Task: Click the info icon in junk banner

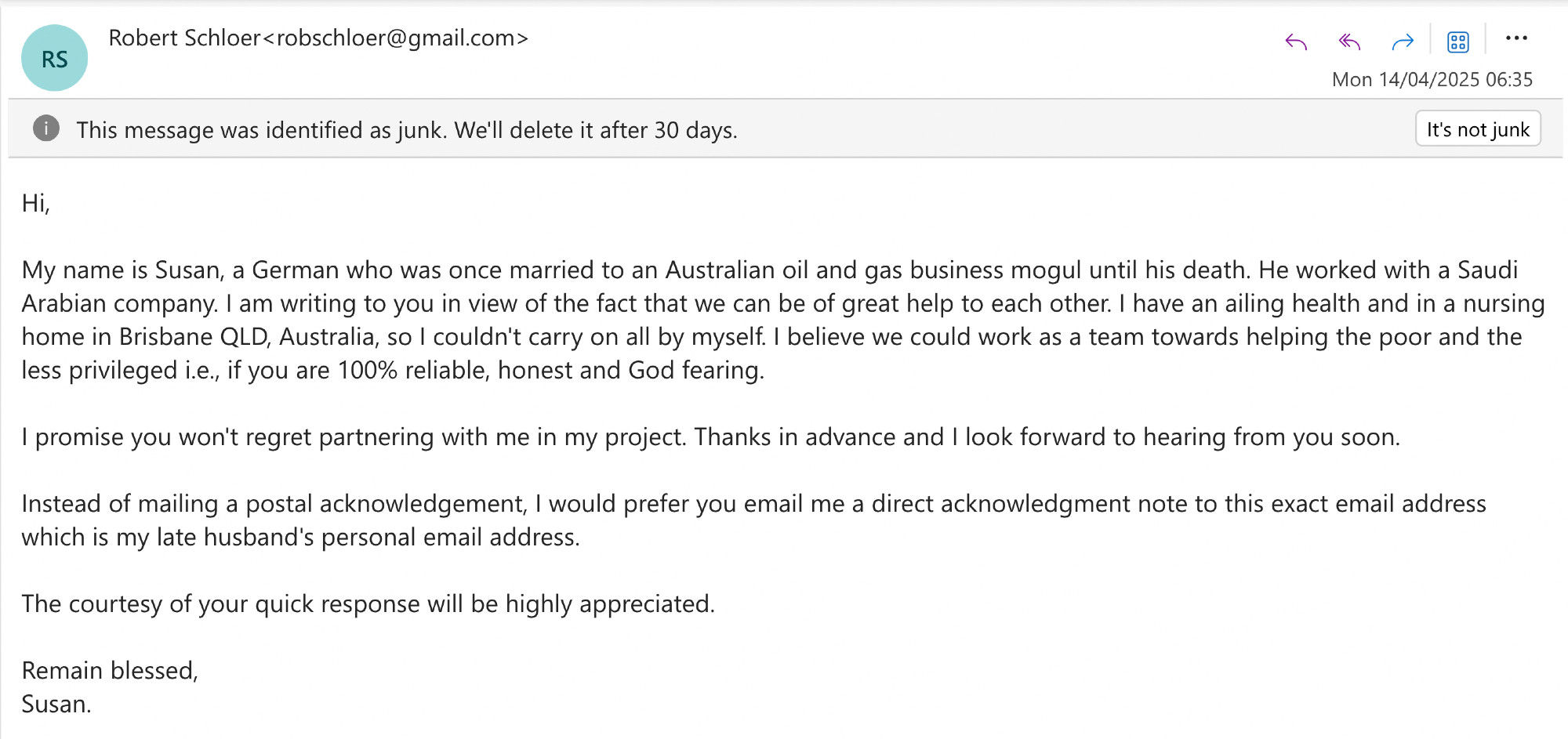Action: click(46, 129)
